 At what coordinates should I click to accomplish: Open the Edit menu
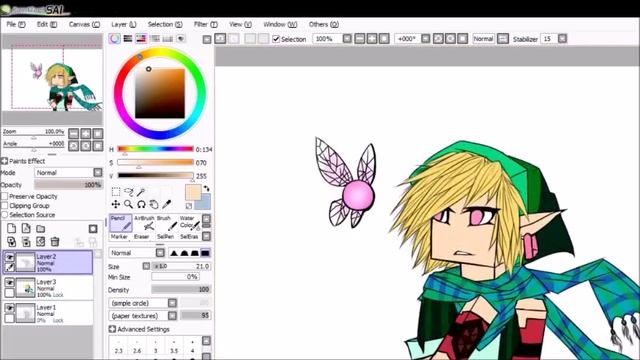coord(47,24)
